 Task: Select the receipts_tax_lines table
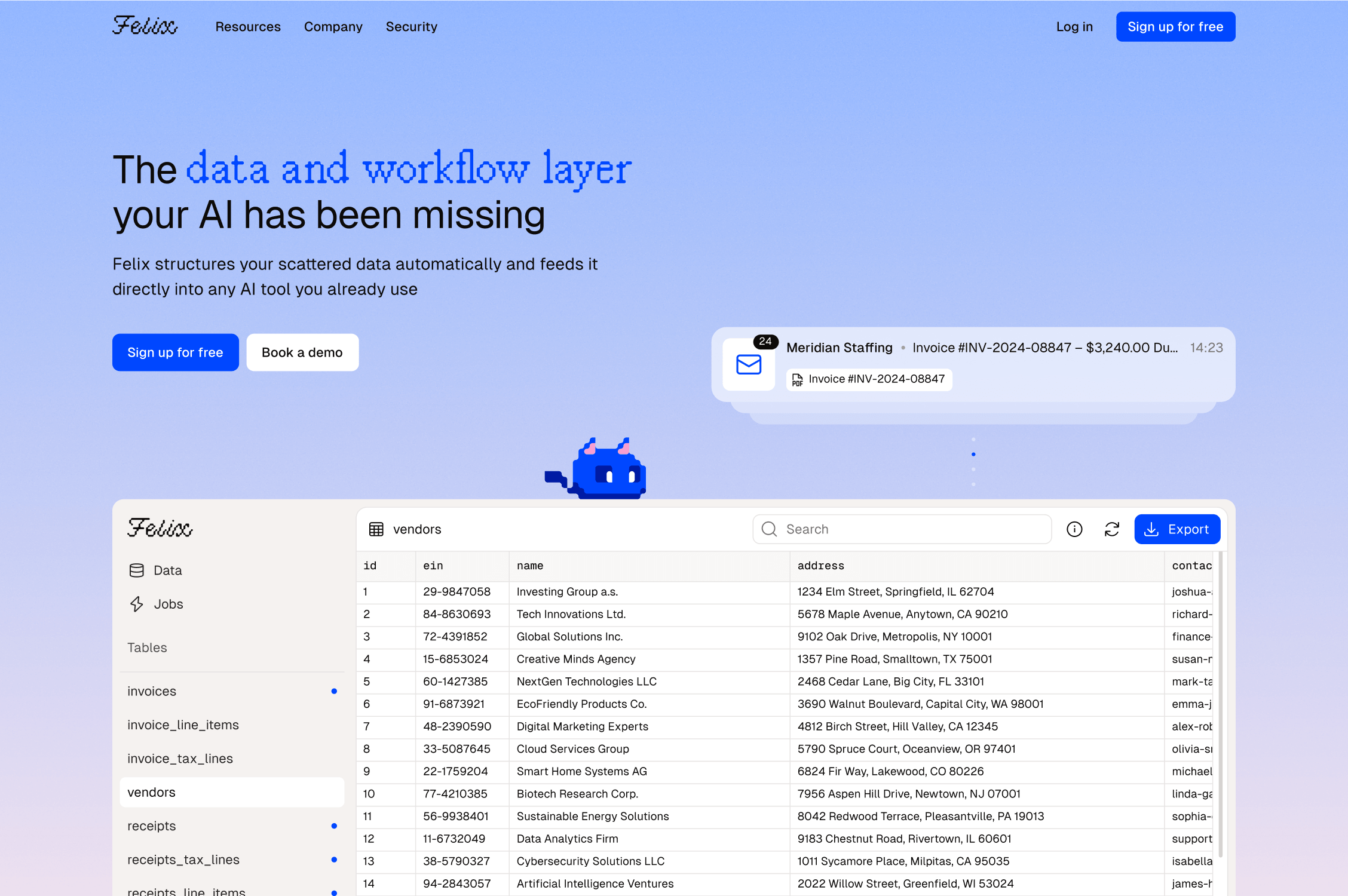[x=232, y=860]
